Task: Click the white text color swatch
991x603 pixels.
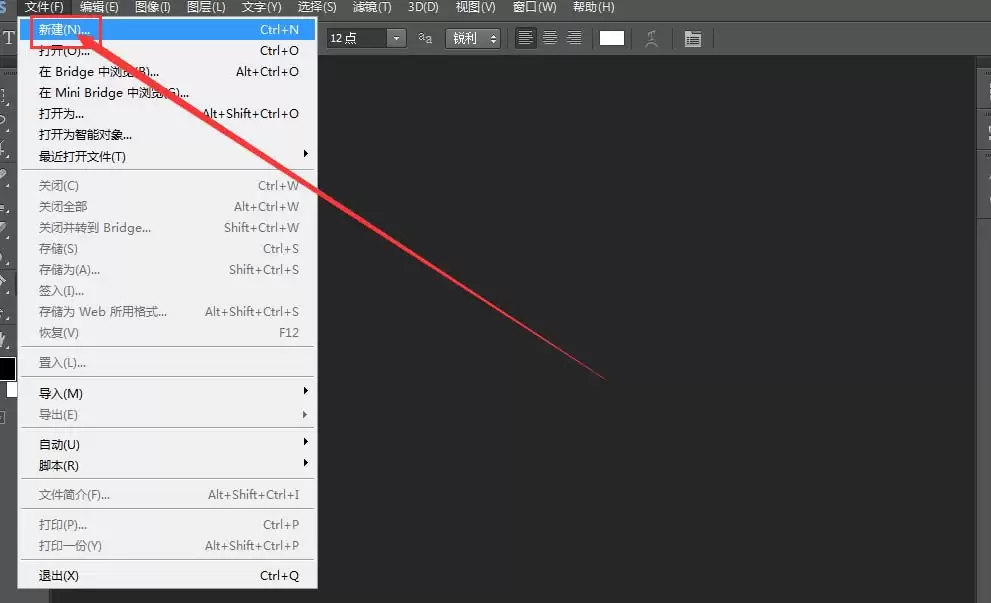Action: tap(611, 39)
